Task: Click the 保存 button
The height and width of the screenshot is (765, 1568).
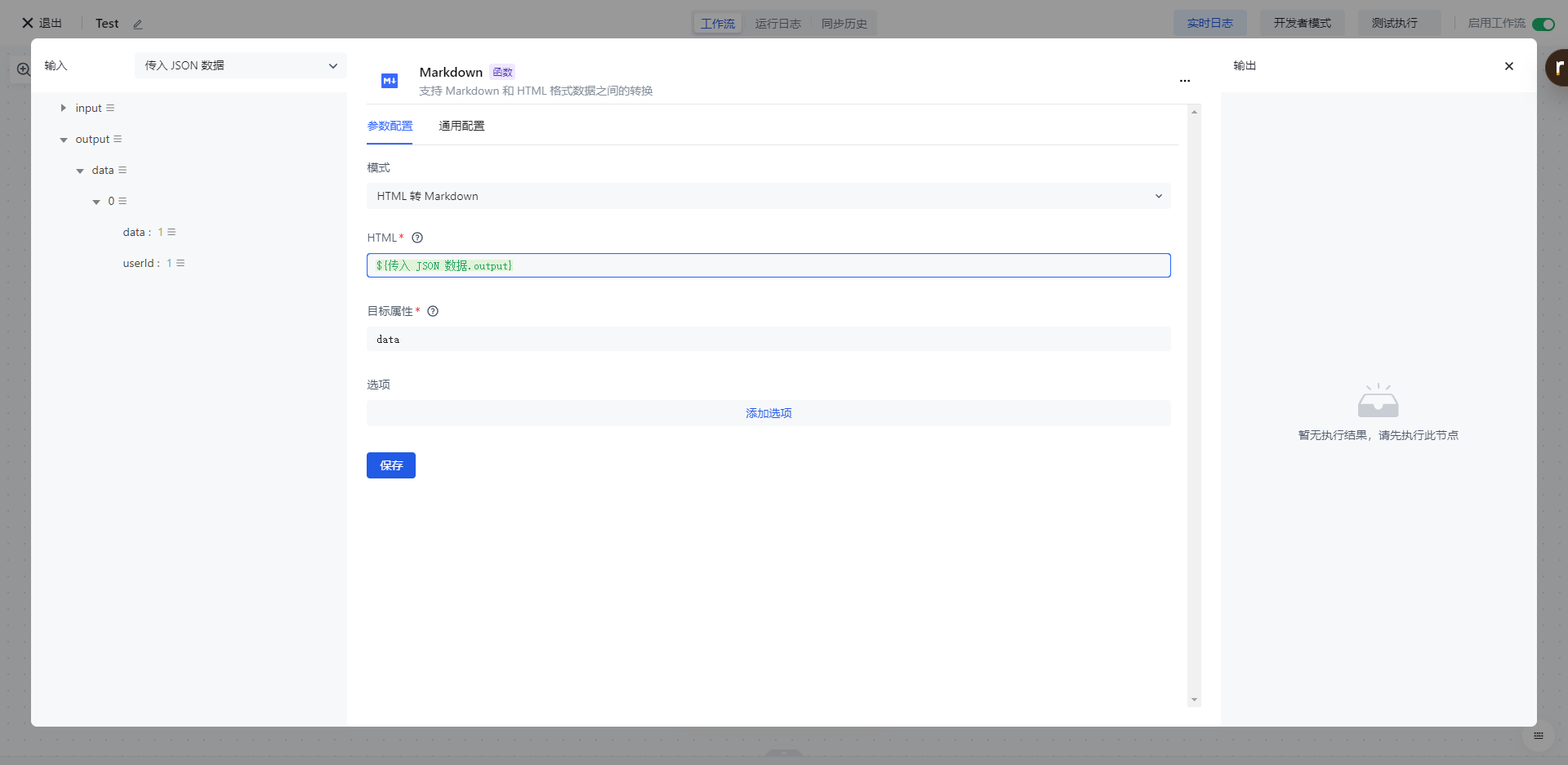Action: [x=390, y=465]
